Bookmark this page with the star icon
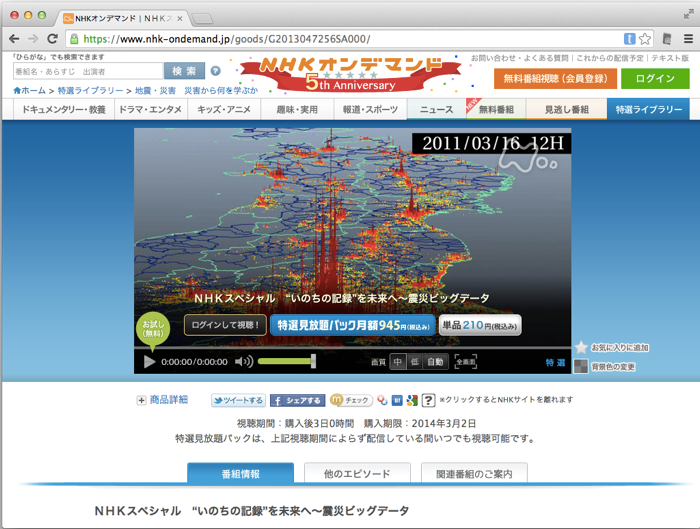This screenshot has height=529, width=700. (645, 39)
